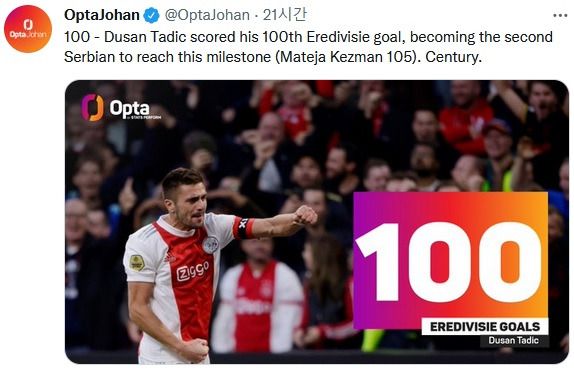574x373 pixels.
Task: Open the 21시간 timestamp permalink
Action: click(284, 15)
